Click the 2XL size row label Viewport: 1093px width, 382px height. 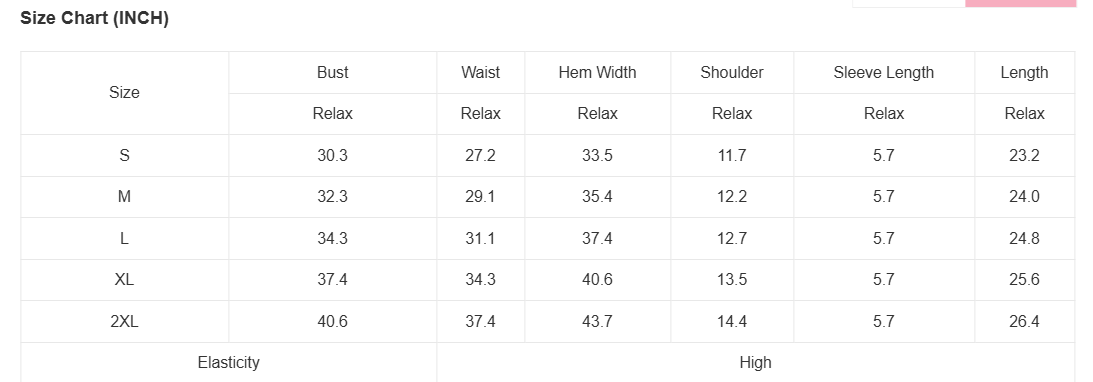[x=124, y=321]
